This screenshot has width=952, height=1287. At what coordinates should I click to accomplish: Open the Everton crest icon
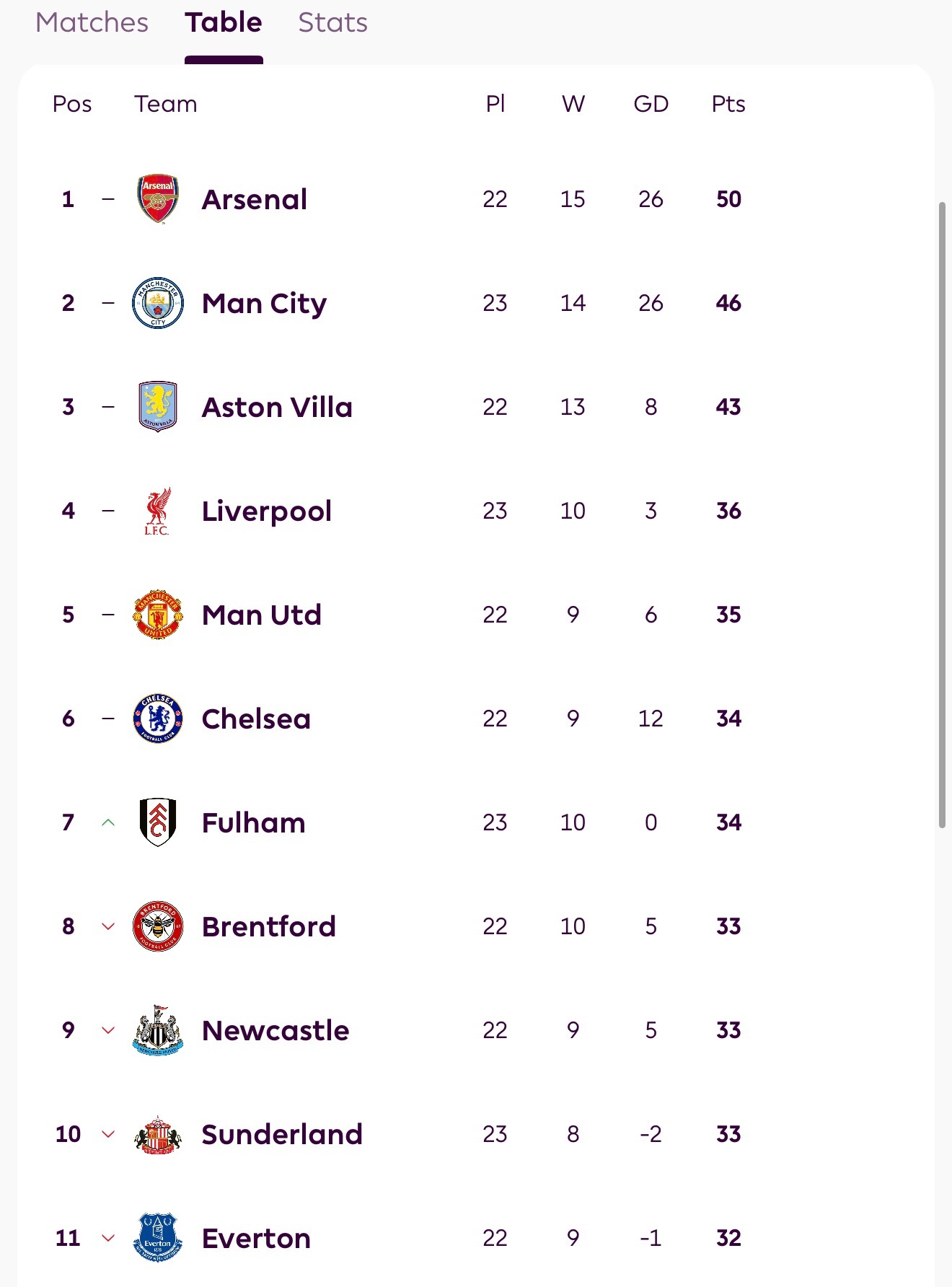click(158, 1238)
